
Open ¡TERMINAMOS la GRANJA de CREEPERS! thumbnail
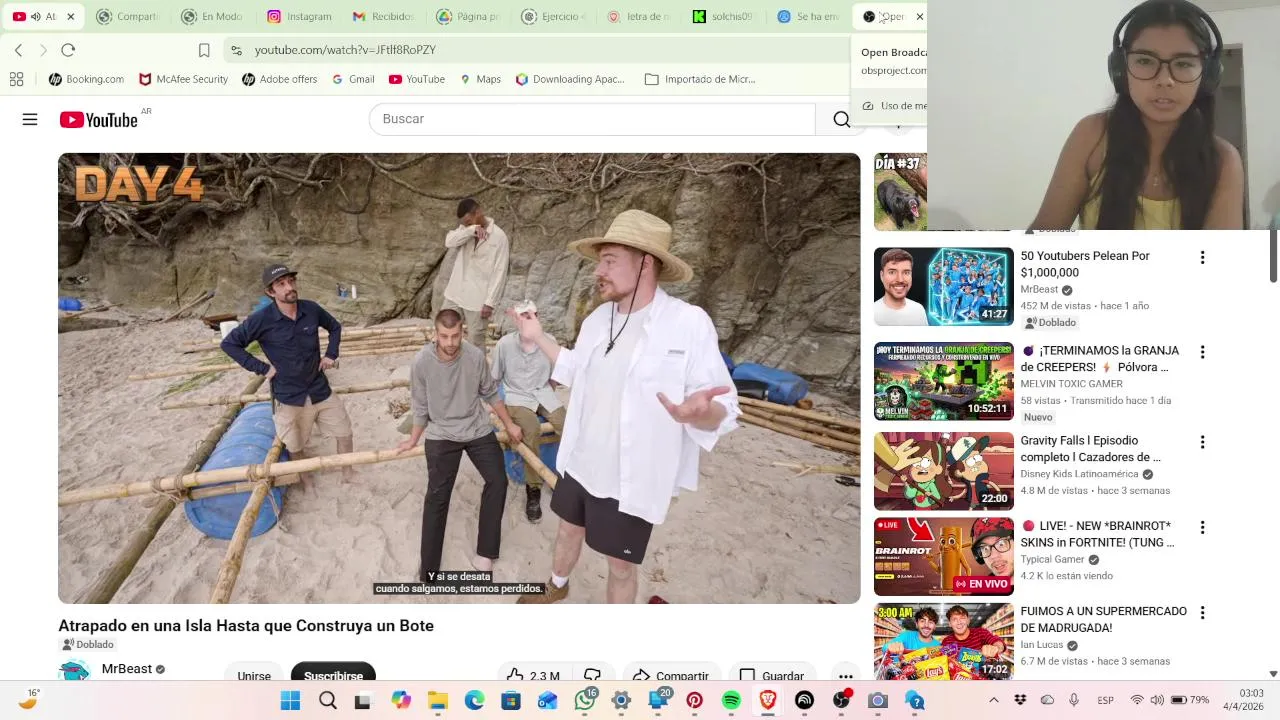943,381
